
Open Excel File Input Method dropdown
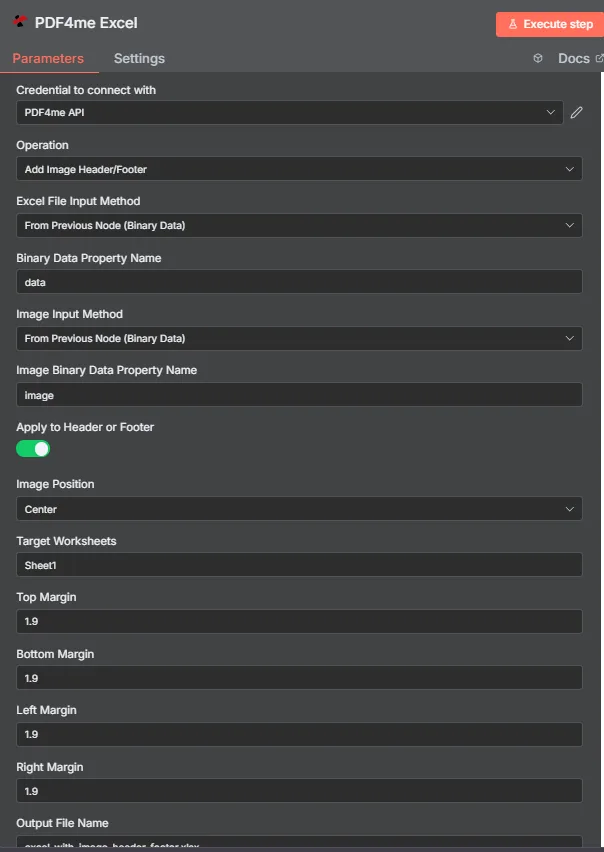coord(299,225)
